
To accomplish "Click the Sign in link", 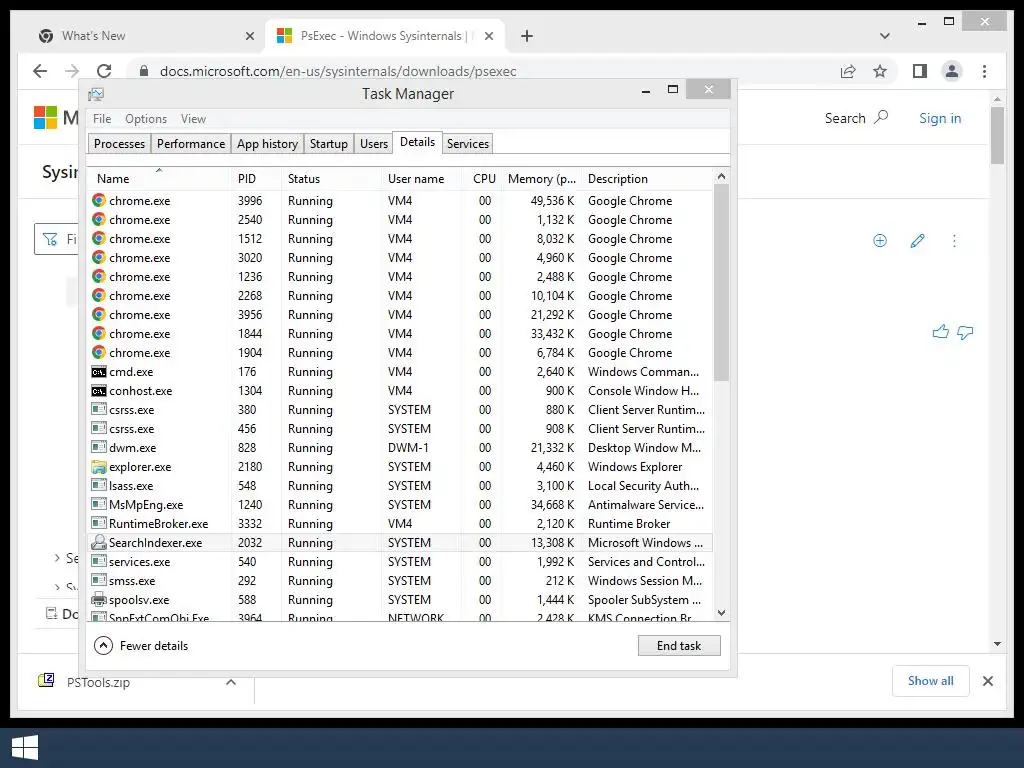I will 940,118.
